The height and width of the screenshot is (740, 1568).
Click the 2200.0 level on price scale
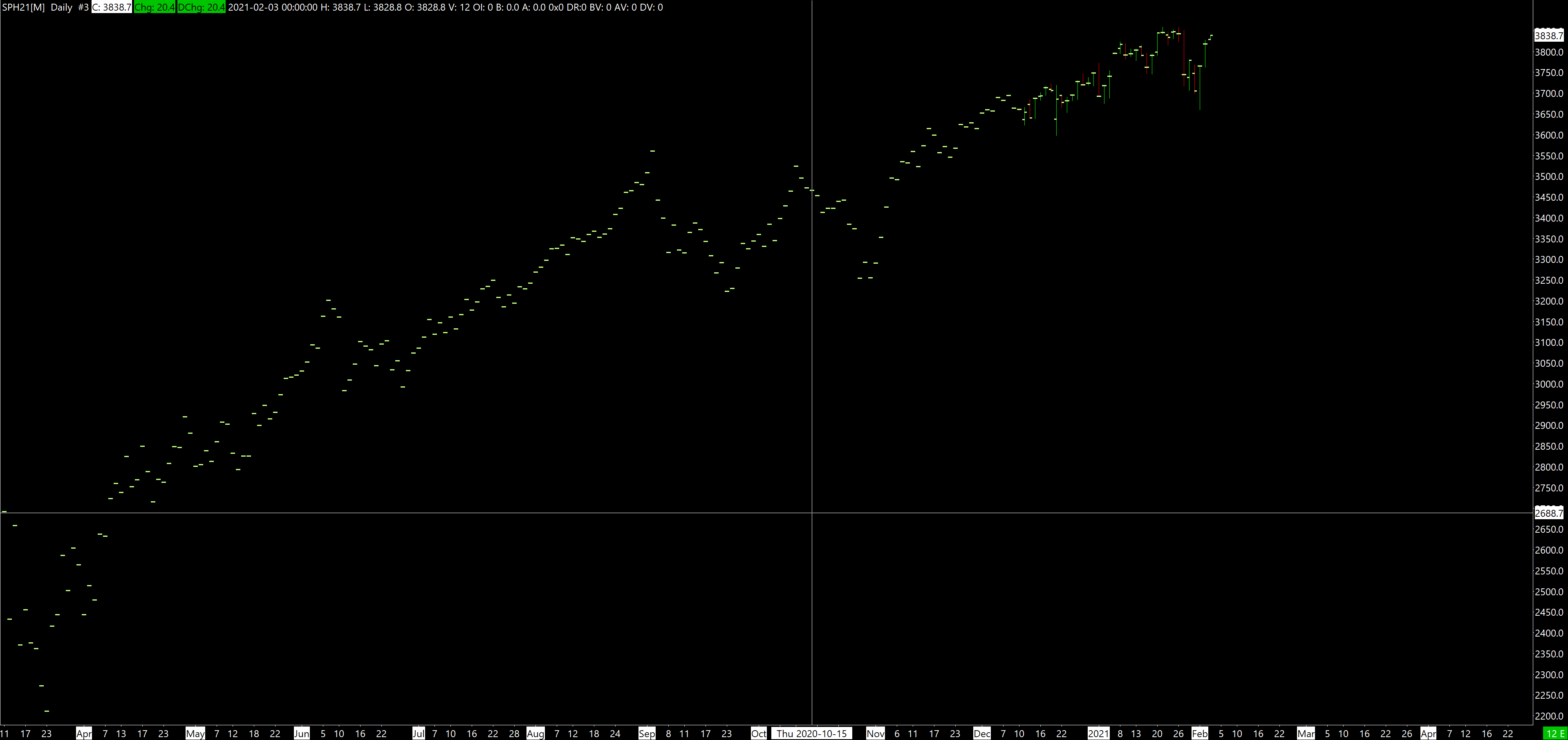tap(1548, 716)
